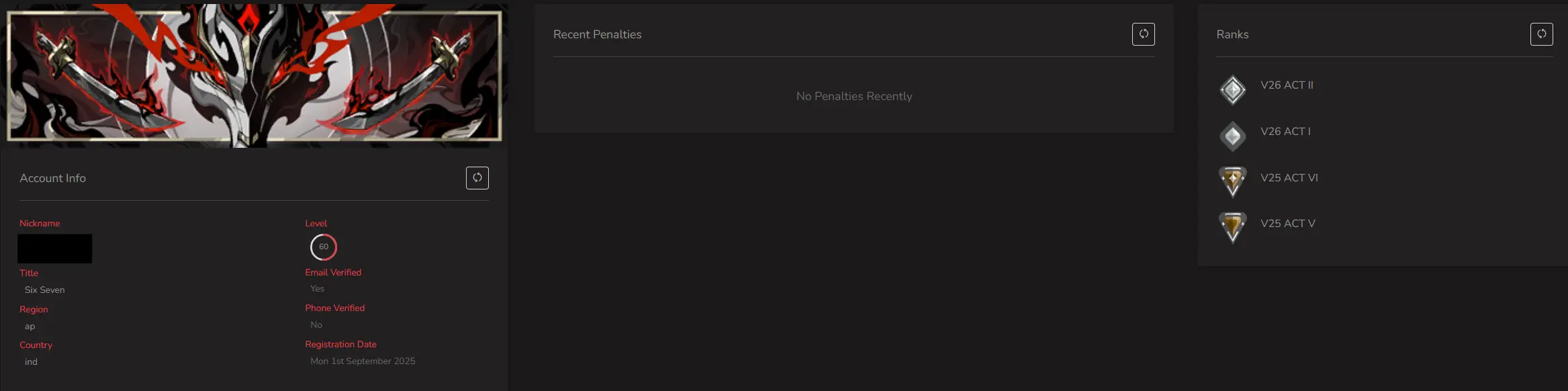The height and width of the screenshot is (391, 1568).
Task: Select the "Six Seven" title text
Action: [45, 290]
